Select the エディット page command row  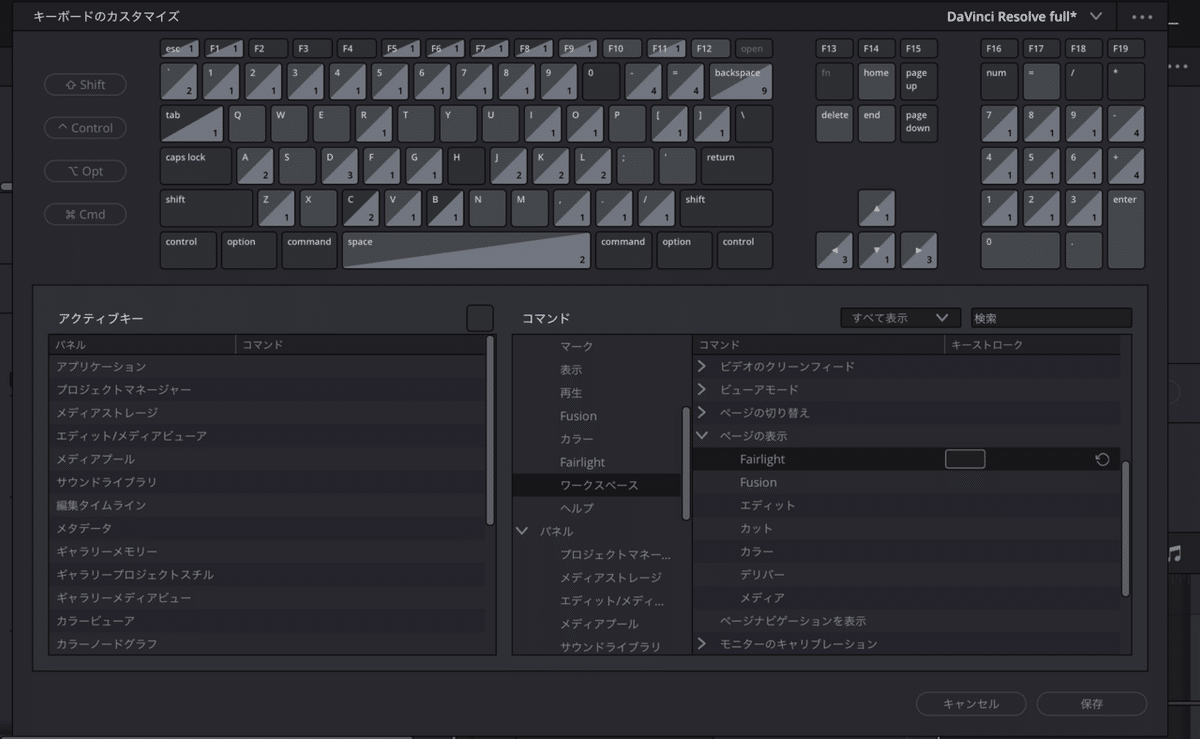tap(906, 505)
